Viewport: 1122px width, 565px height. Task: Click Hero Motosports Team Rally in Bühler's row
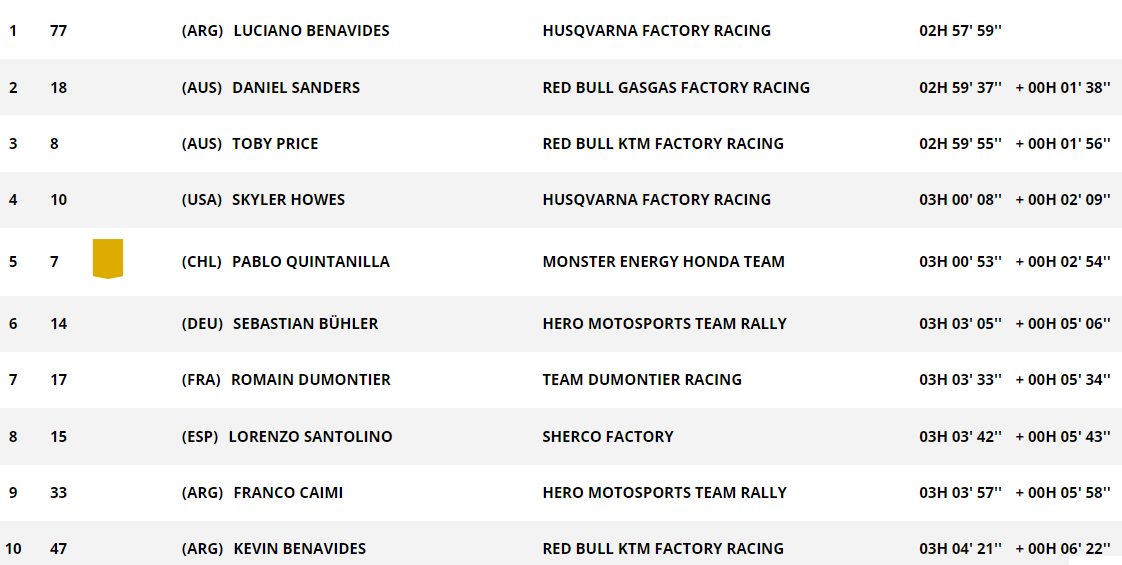coord(665,324)
